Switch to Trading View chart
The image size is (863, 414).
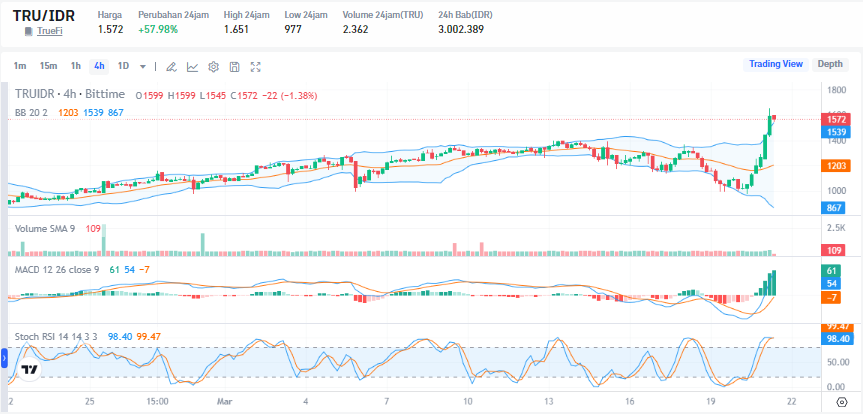(x=776, y=64)
